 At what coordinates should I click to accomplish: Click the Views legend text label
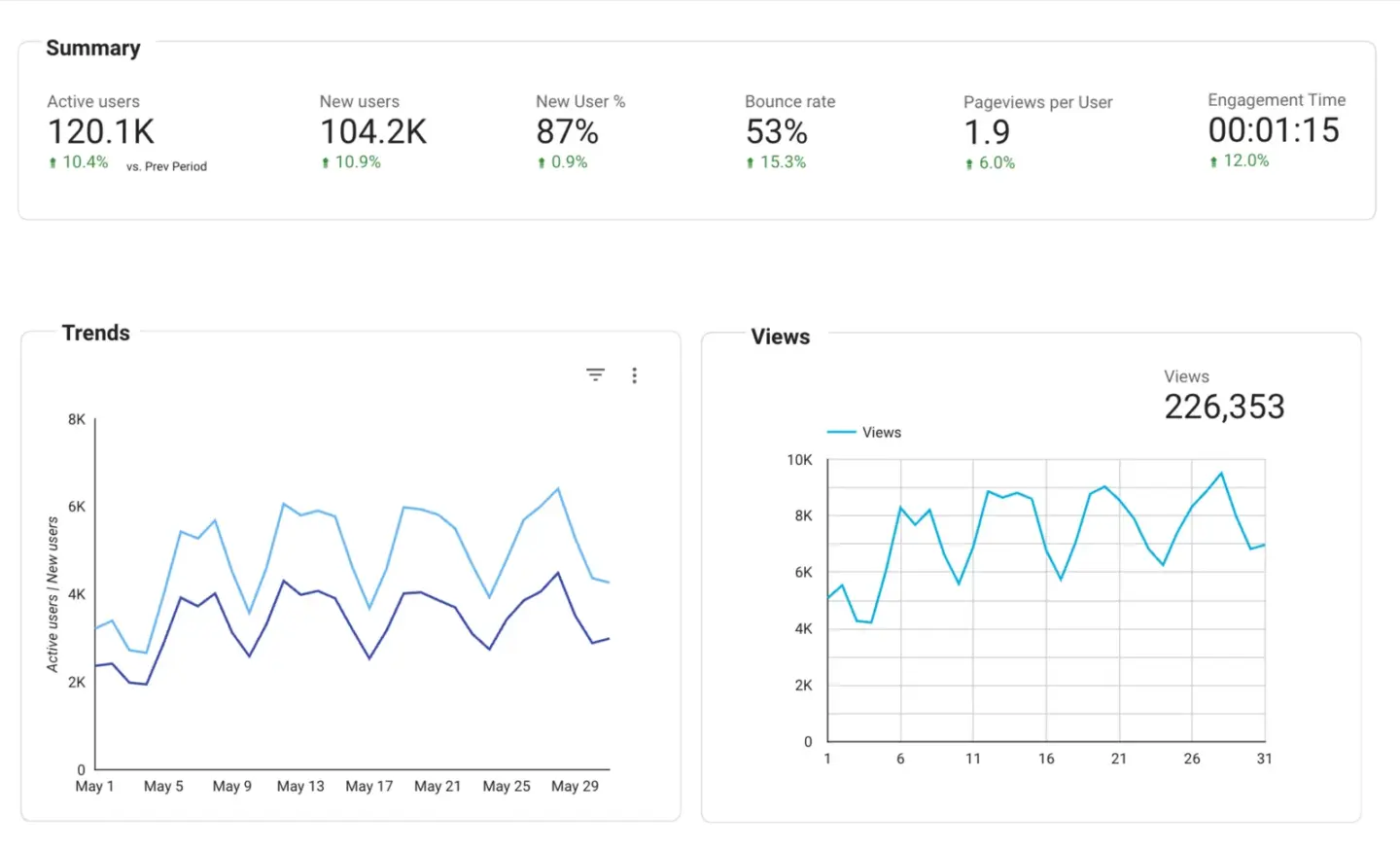(x=881, y=432)
